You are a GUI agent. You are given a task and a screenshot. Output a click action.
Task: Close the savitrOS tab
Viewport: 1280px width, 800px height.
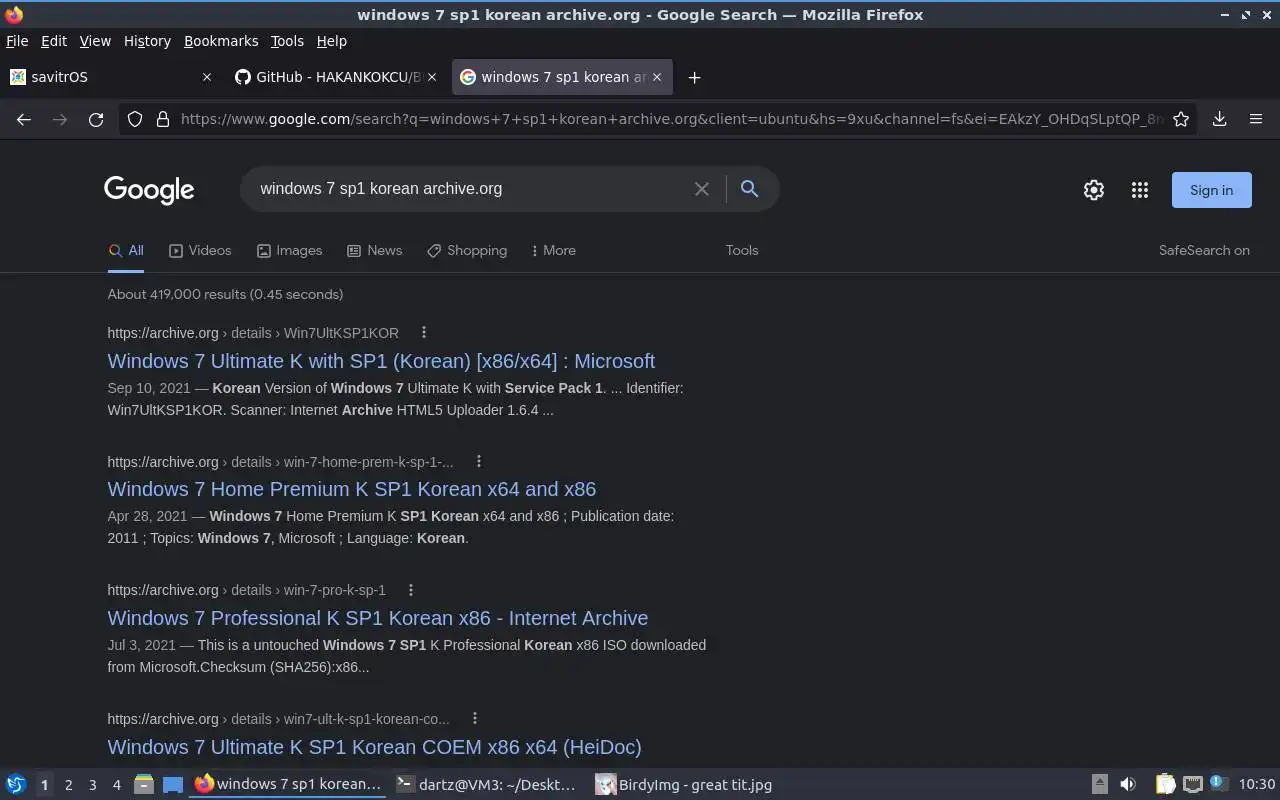[x=207, y=77]
